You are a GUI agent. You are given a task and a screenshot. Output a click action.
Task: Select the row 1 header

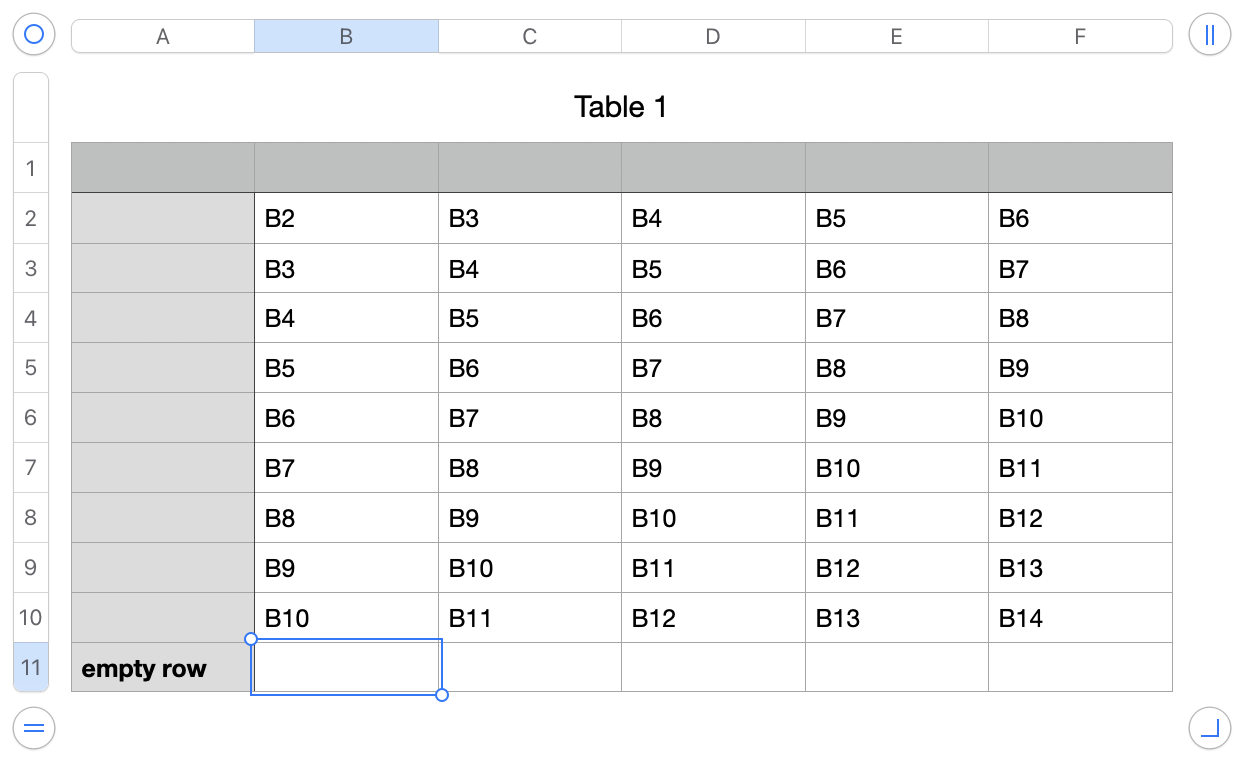(x=31, y=168)
